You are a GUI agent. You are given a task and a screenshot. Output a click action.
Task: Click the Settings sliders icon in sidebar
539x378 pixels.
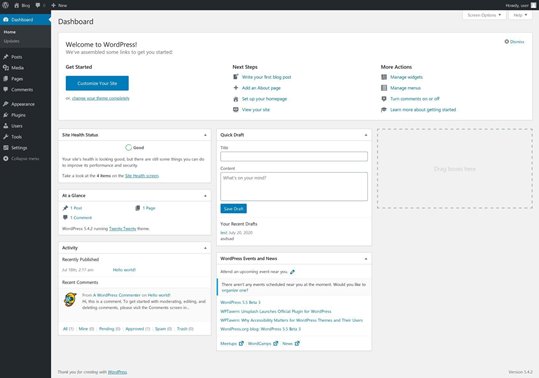click(x=6, y=148)
